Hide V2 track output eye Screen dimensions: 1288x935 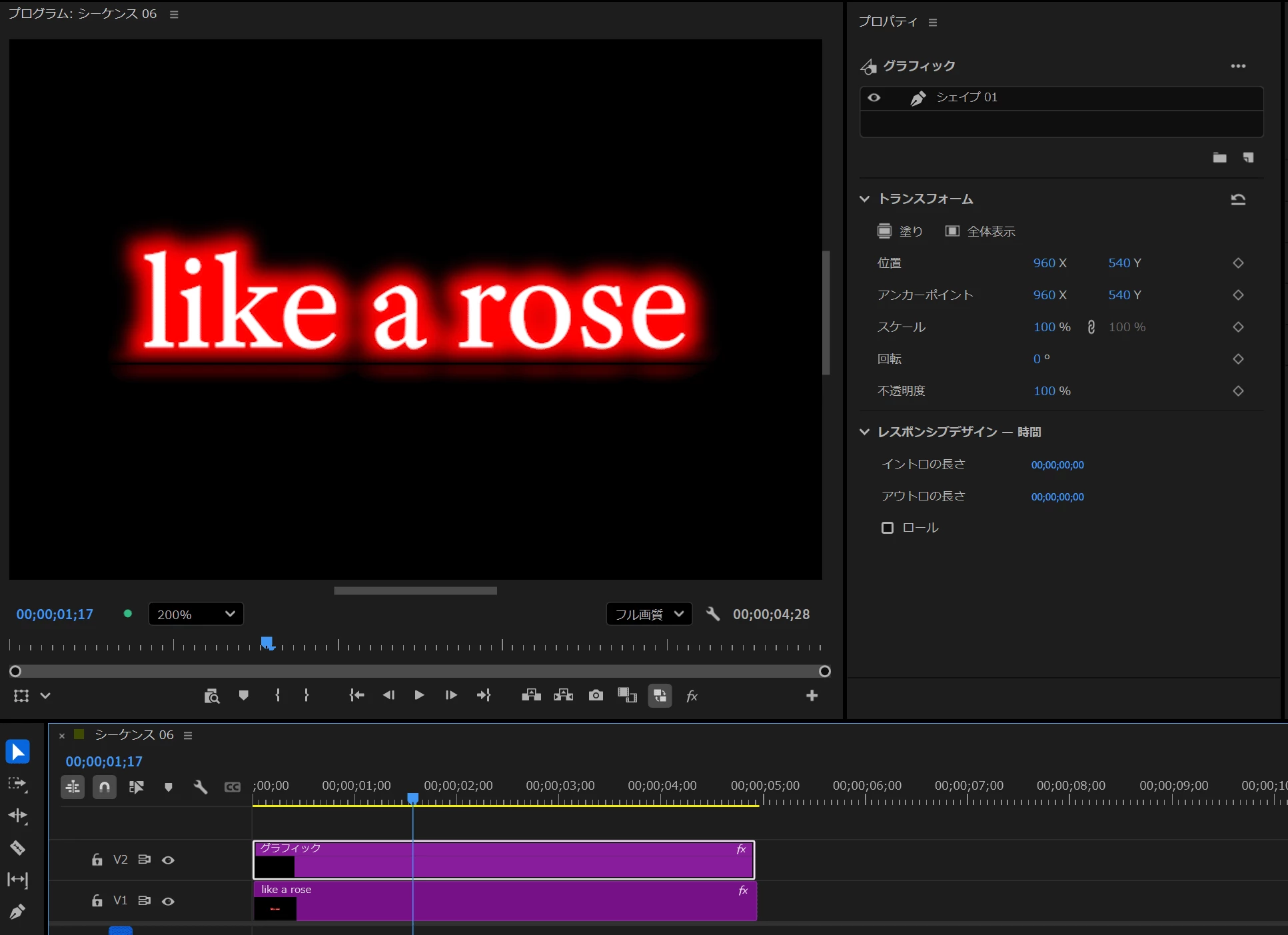[x=169, y=860]
